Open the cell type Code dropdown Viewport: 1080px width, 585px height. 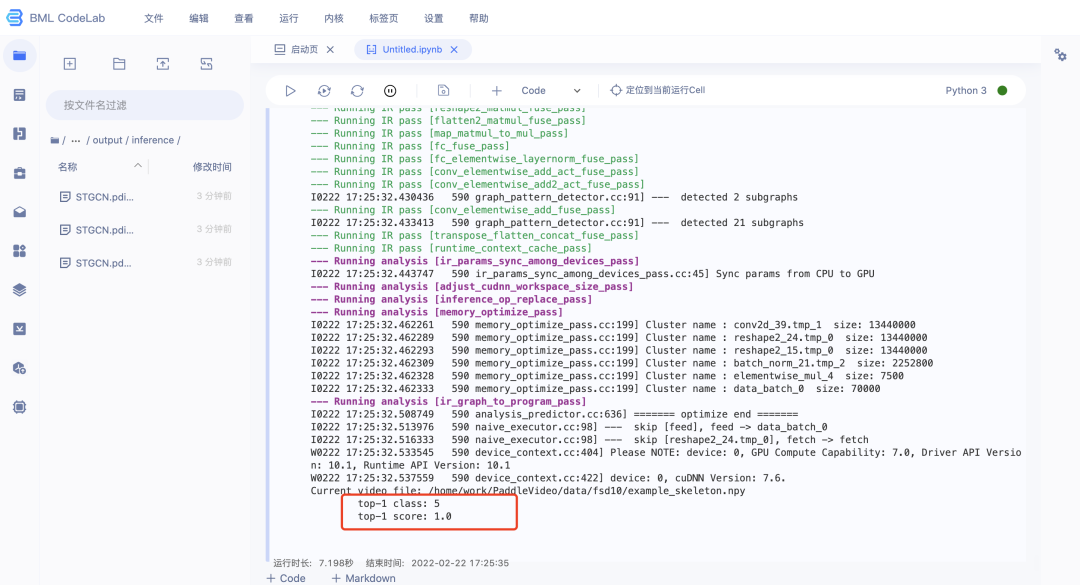point(551,90)
